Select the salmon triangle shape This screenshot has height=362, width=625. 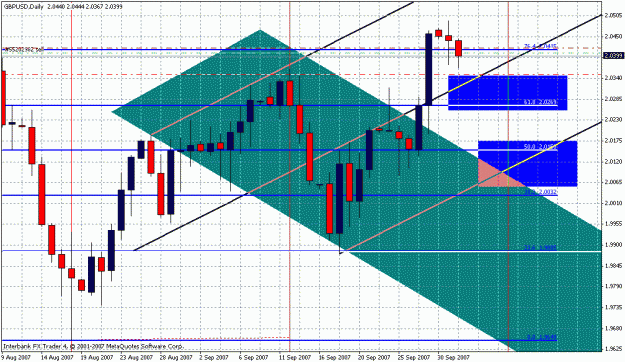(501, 173)
